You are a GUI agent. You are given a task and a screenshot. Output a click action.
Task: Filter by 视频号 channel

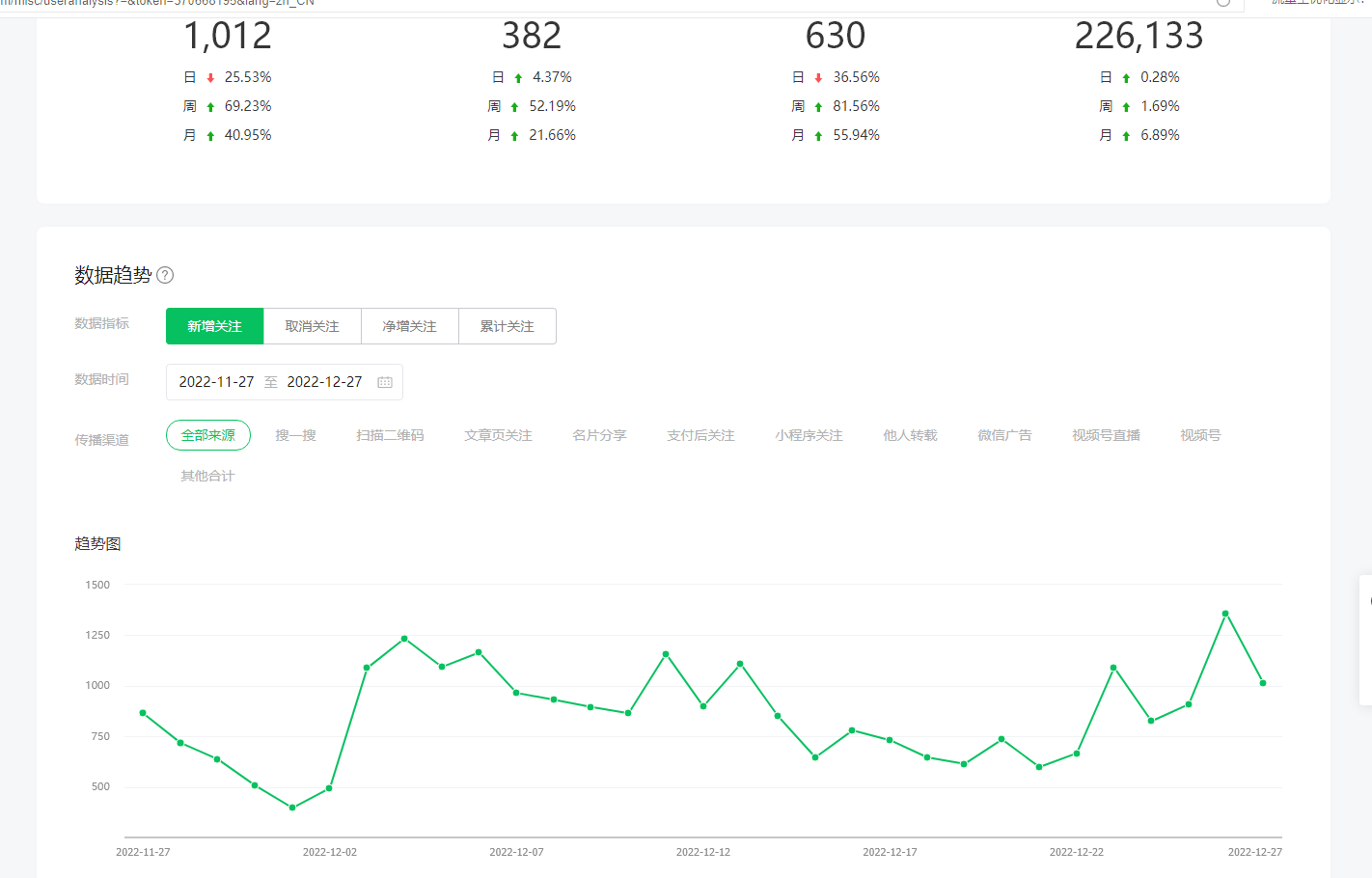click(x=1200, y=435)
